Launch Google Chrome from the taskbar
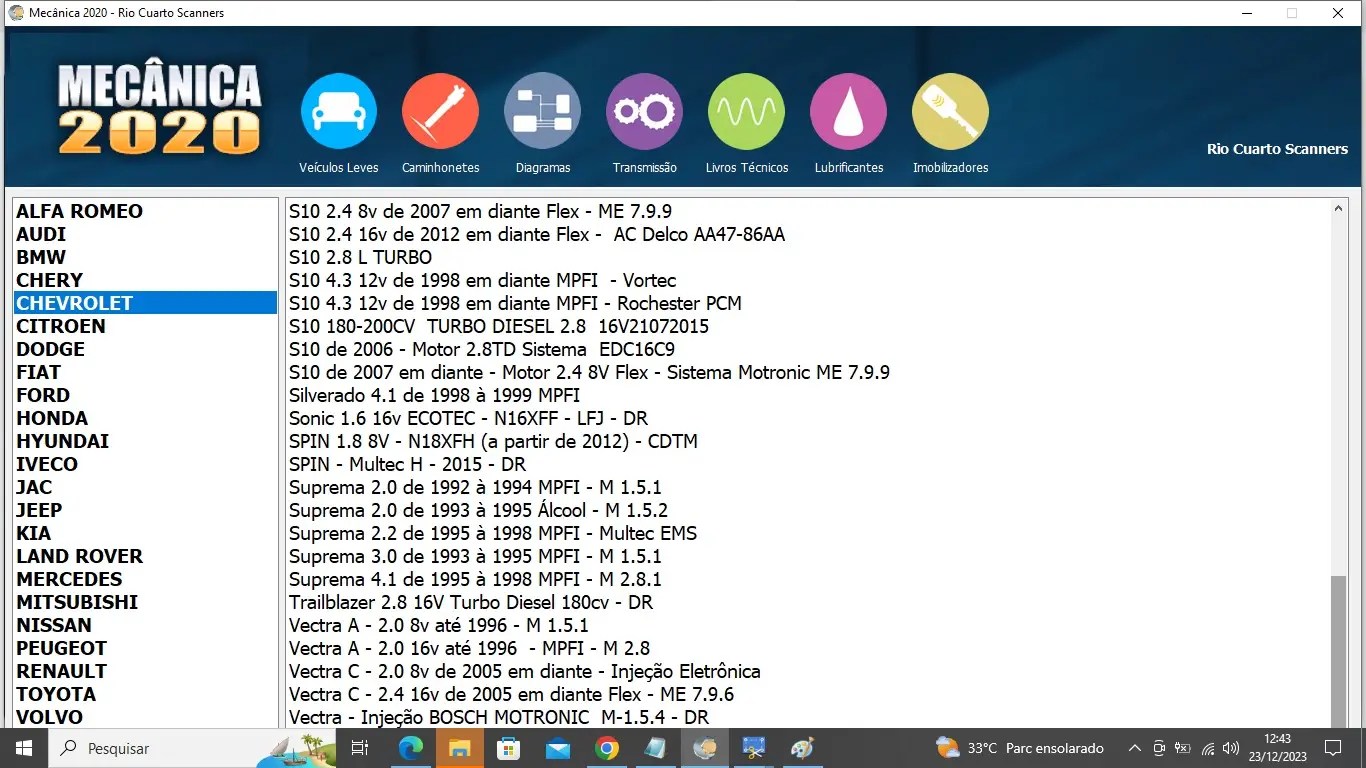1366x768 pixels. coord(606,748)
